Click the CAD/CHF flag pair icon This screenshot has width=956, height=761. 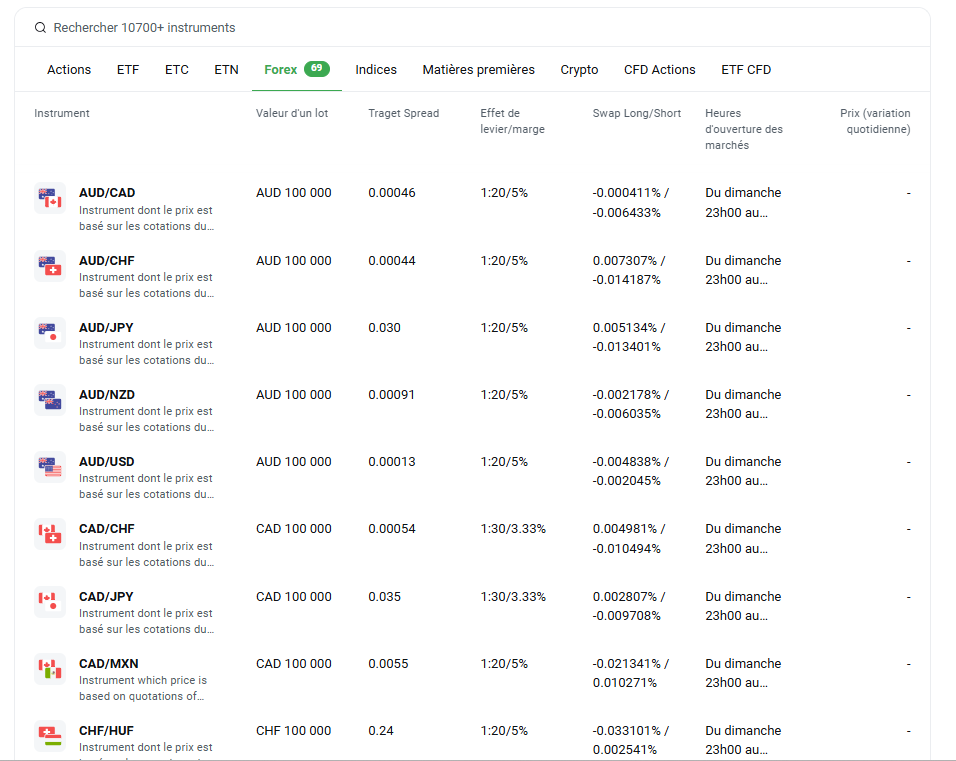(x=50, y=534)
